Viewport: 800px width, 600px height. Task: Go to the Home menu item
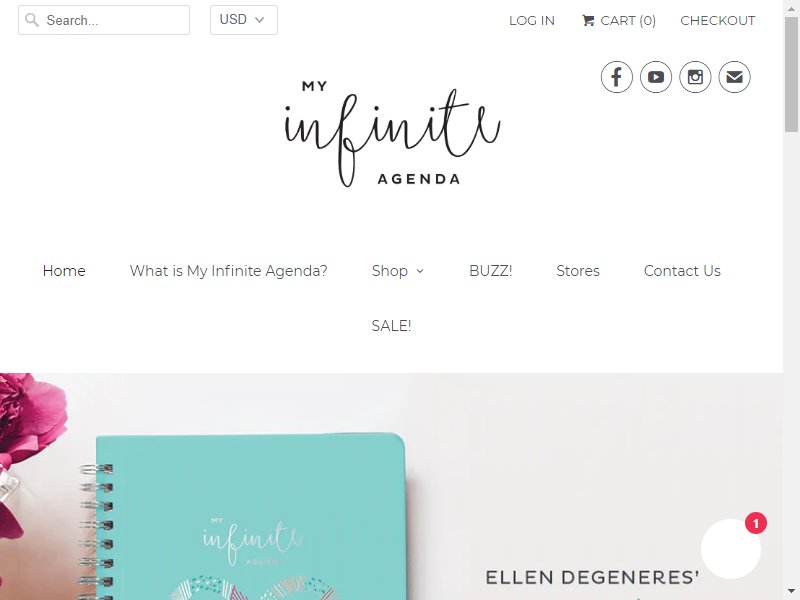64,271
